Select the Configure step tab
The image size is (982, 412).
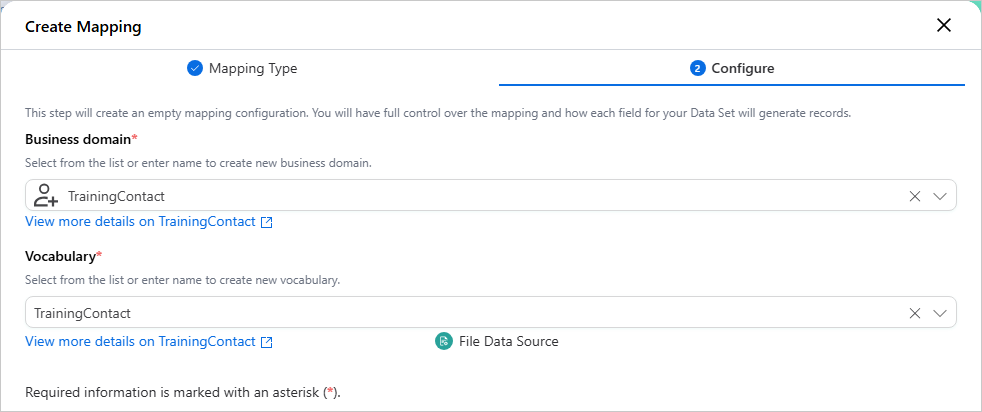pyautogui.click(x=731, y=68)
